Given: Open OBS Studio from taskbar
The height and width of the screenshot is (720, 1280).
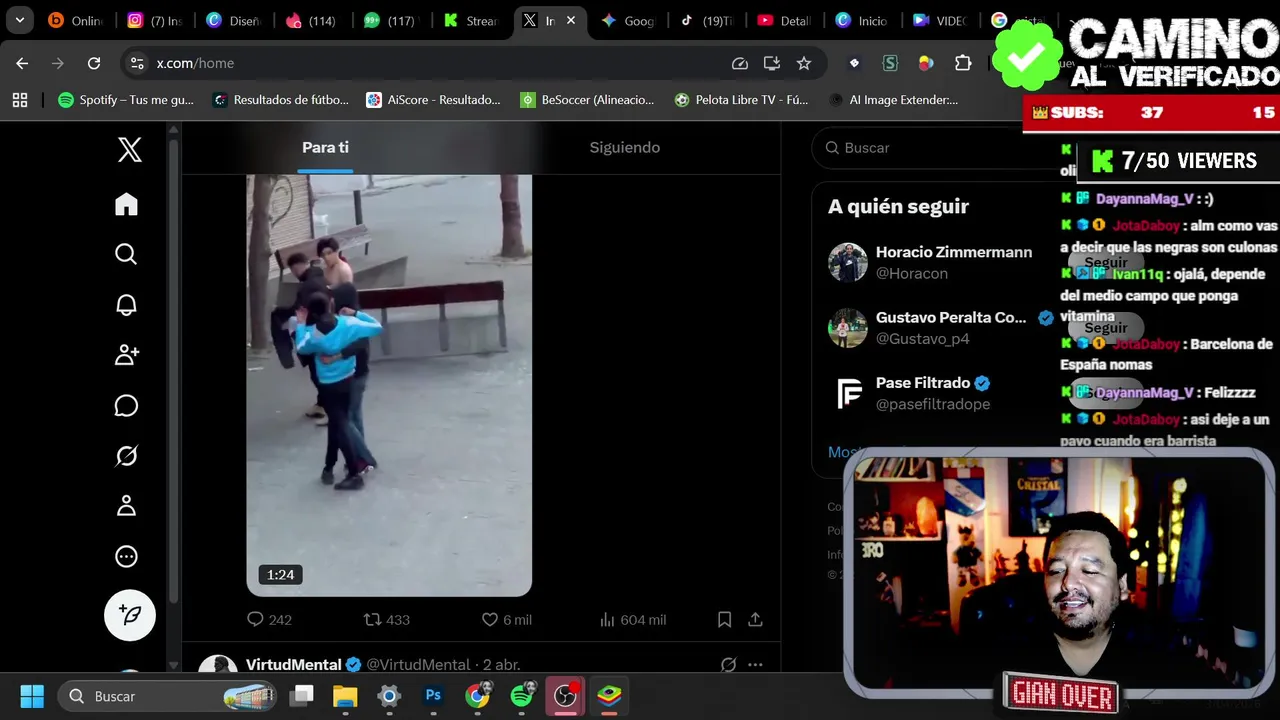Looking at the screenshot, I should (566, 696).
